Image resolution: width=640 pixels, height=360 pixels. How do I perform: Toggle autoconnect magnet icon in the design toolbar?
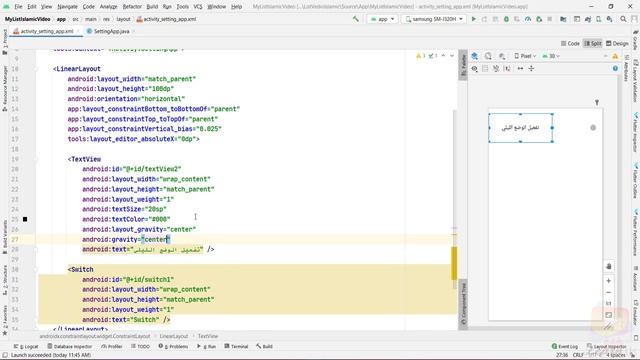pos(485,69)
